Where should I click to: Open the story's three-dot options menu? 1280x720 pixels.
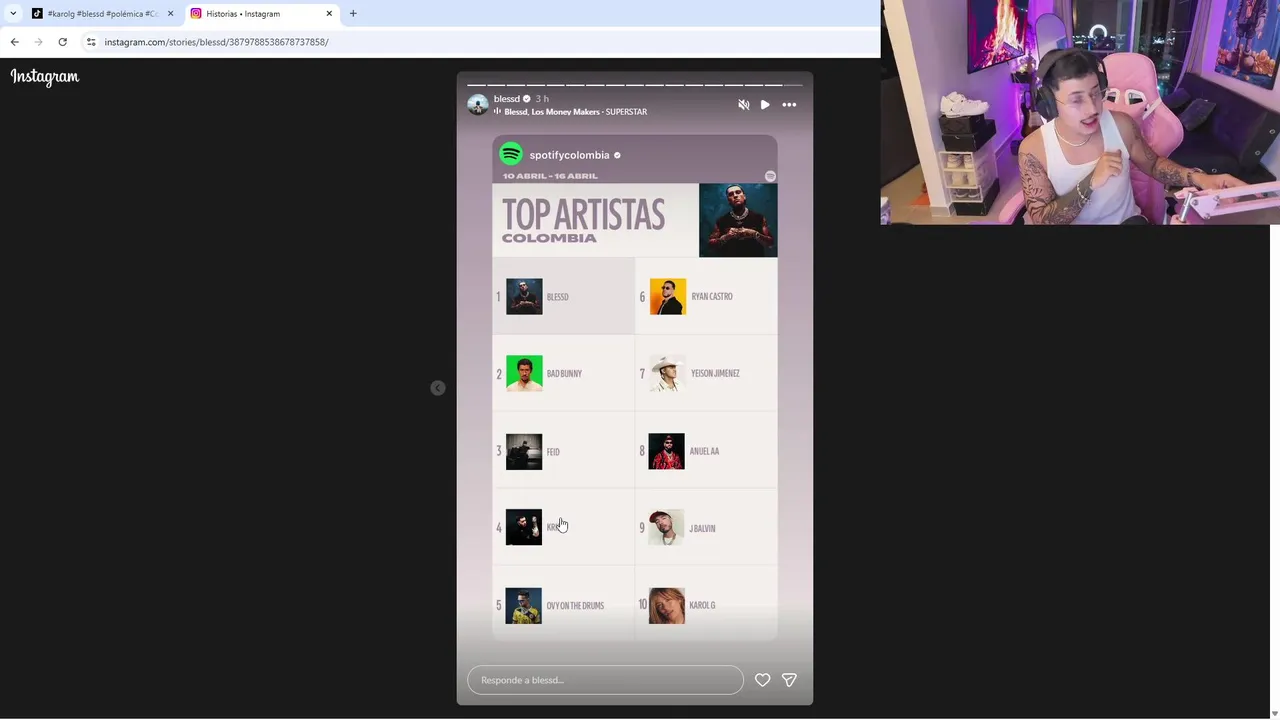tap(789, 104)
